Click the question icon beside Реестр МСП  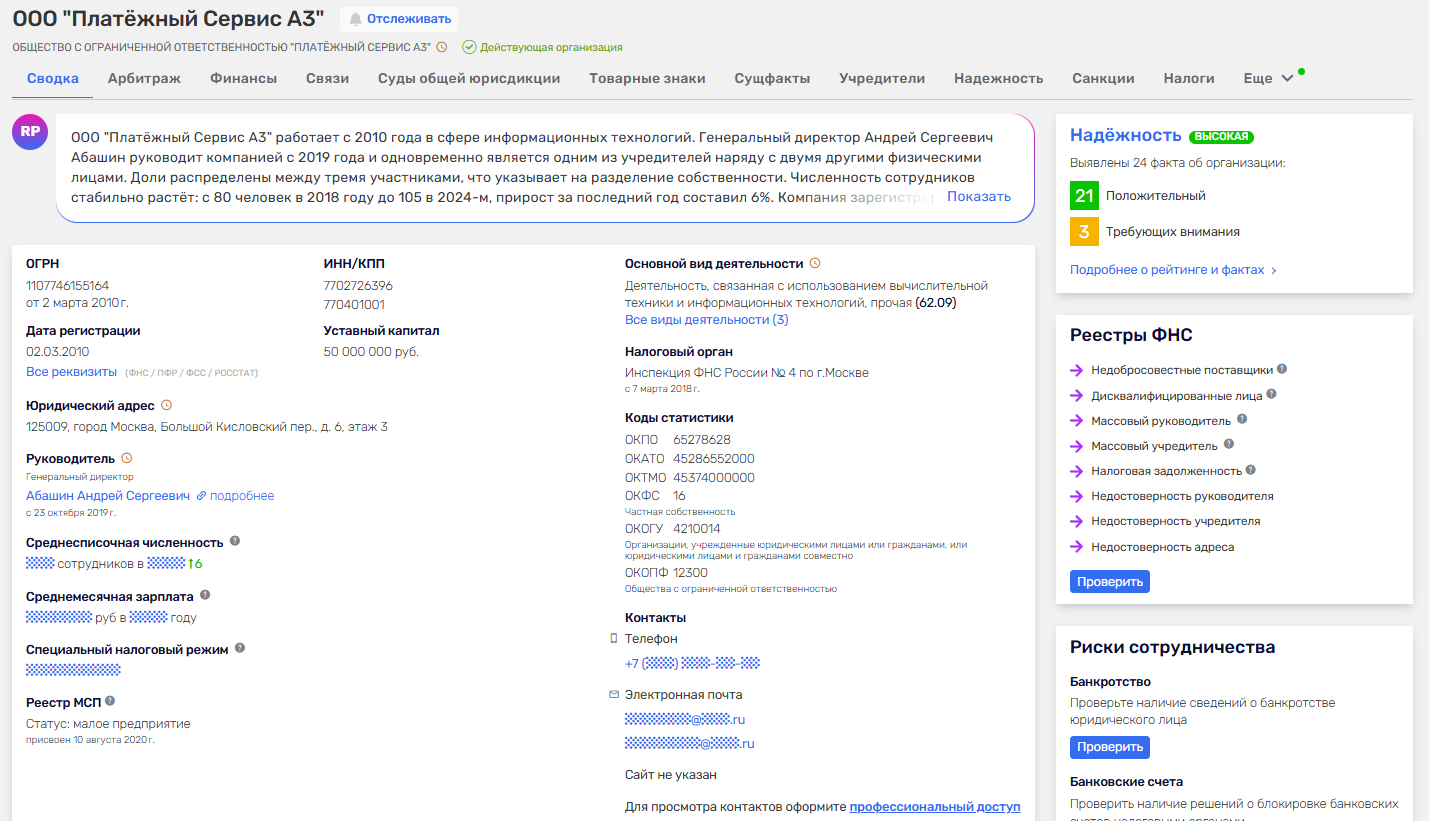(110, 701)
